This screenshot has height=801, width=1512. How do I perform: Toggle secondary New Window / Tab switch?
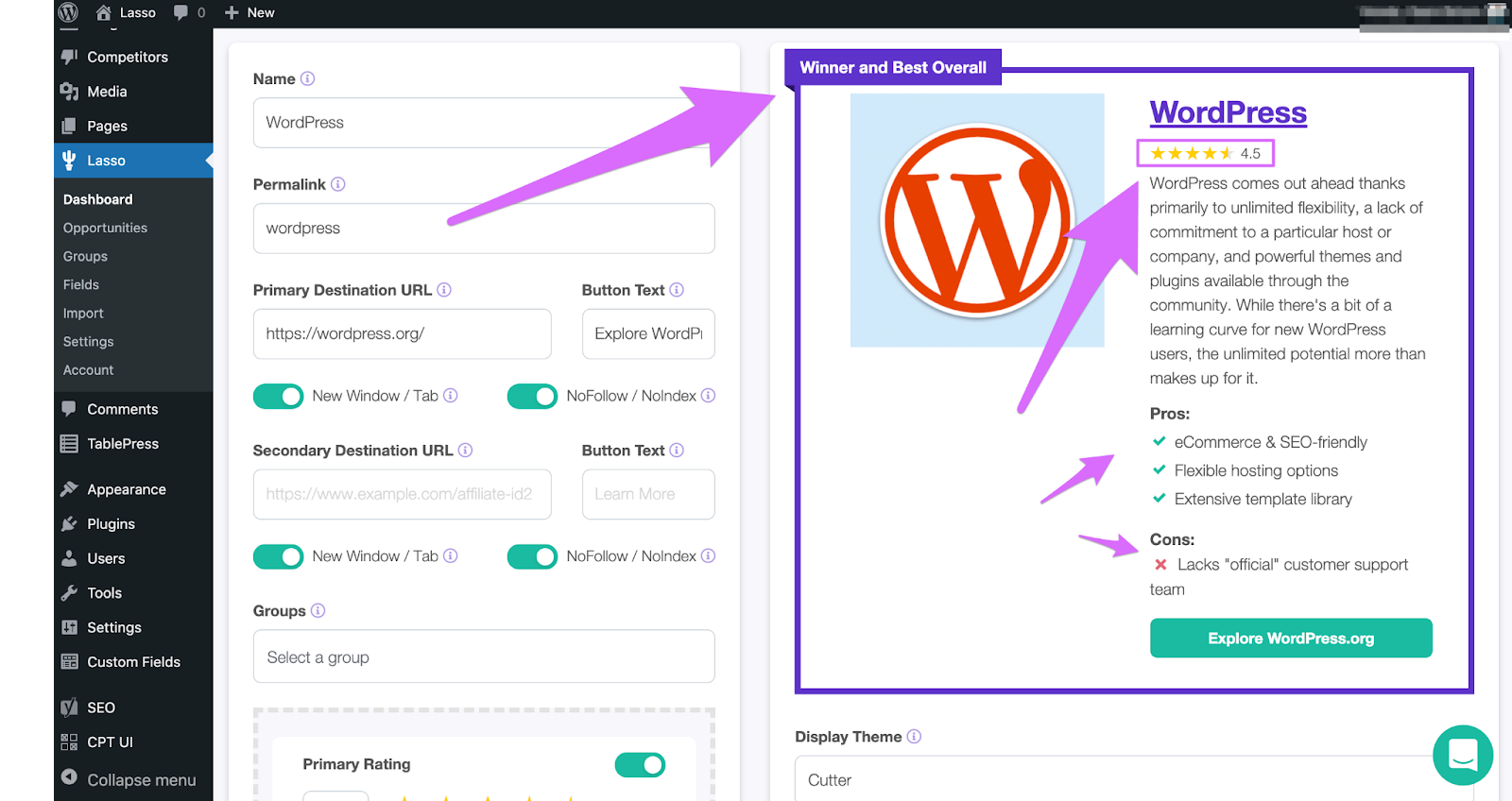click(278, 557)
